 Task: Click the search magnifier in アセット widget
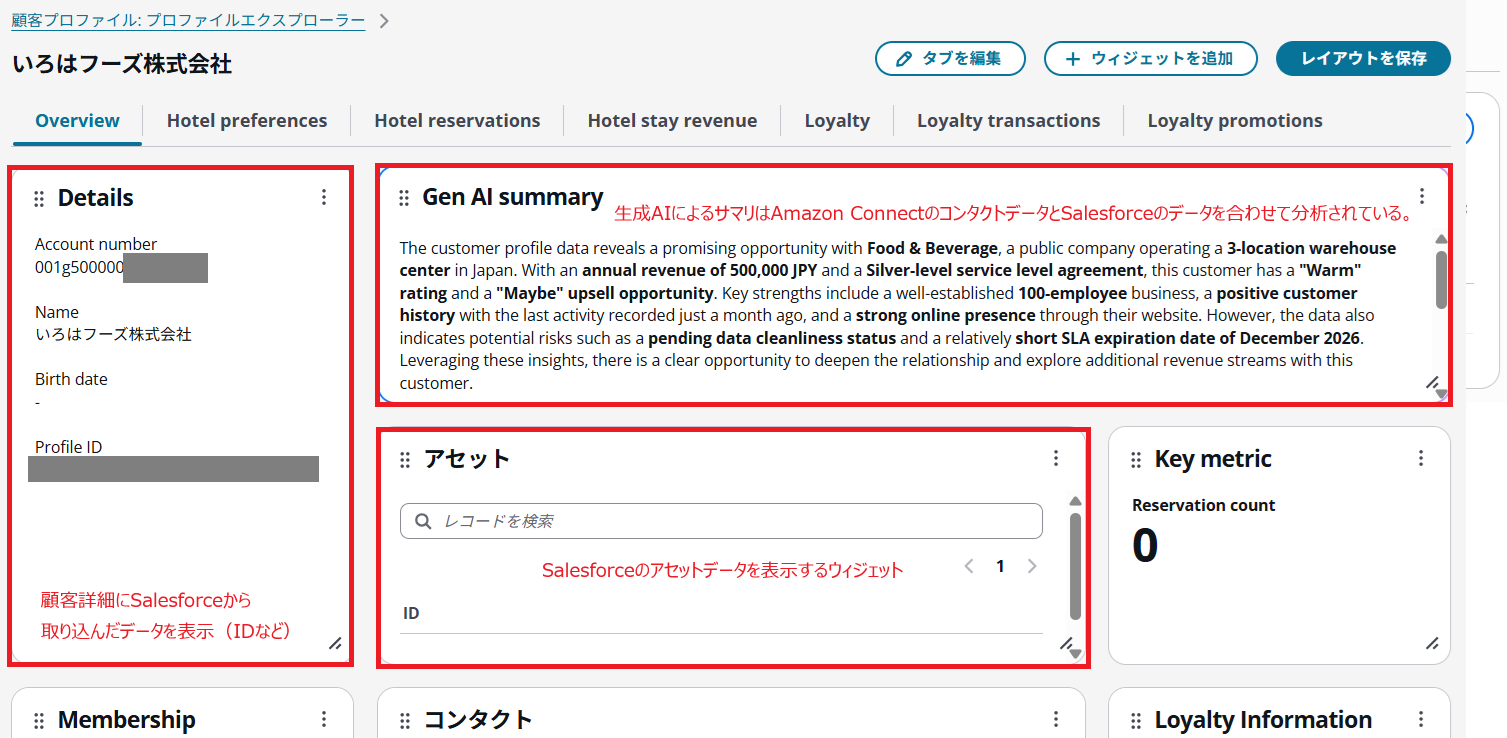click(422, 521)
